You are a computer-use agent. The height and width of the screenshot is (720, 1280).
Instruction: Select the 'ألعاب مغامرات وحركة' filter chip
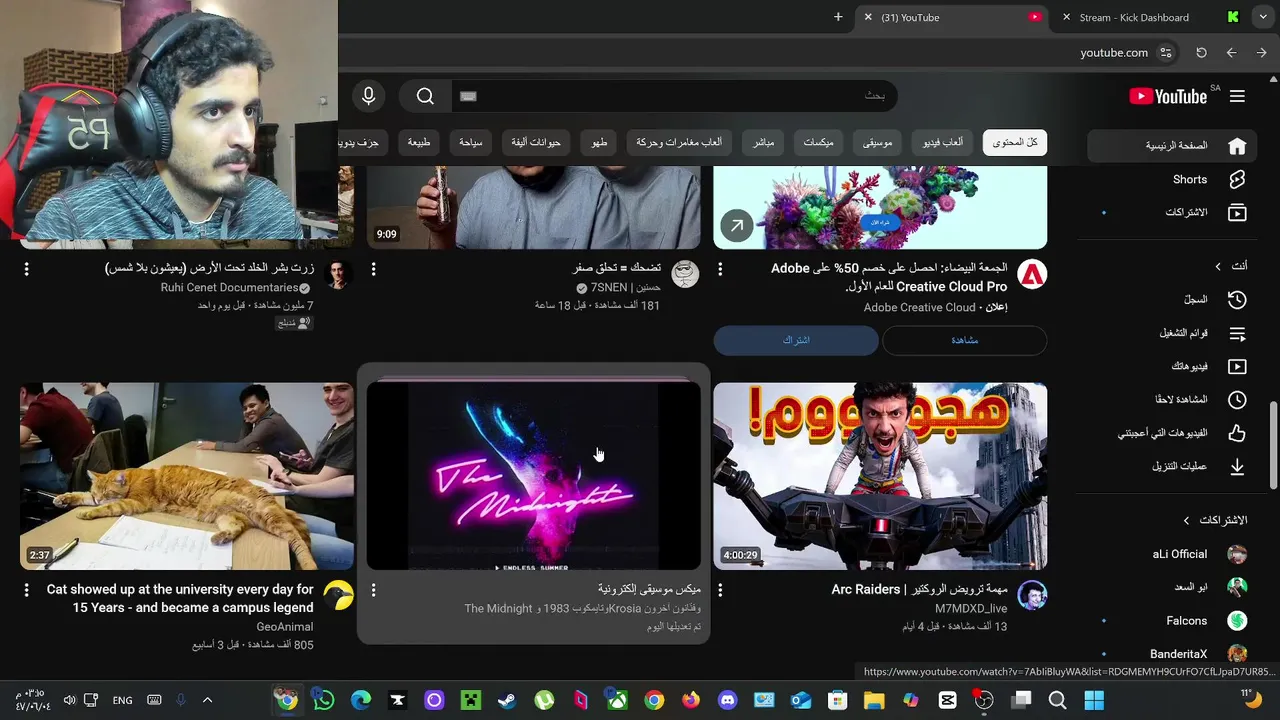(x=679, y=143)
